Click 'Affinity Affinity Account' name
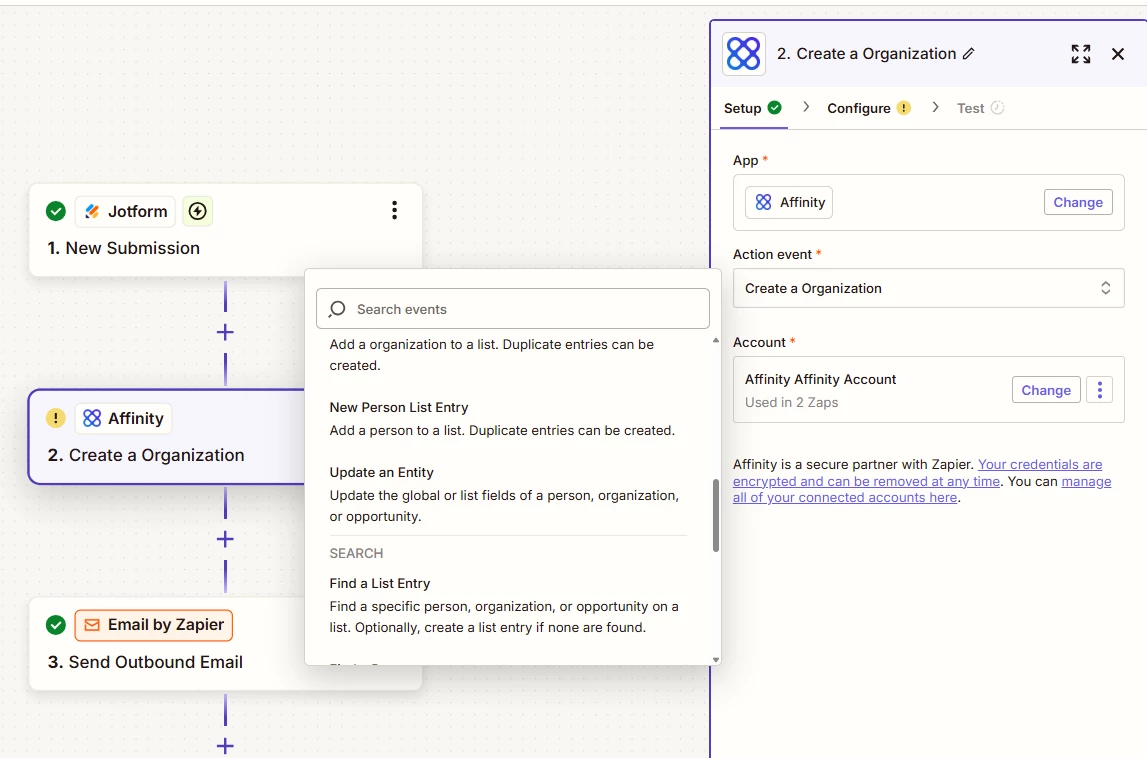Image resolution: width=1147 pixels, height=758 pixels. tap(820, 379)
